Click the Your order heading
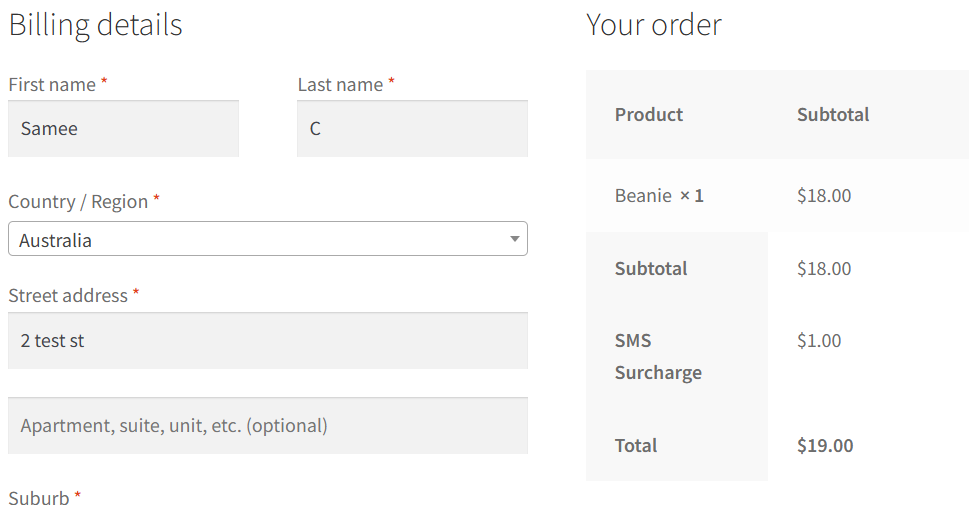 pyautogui.click(x=654, y=25)
